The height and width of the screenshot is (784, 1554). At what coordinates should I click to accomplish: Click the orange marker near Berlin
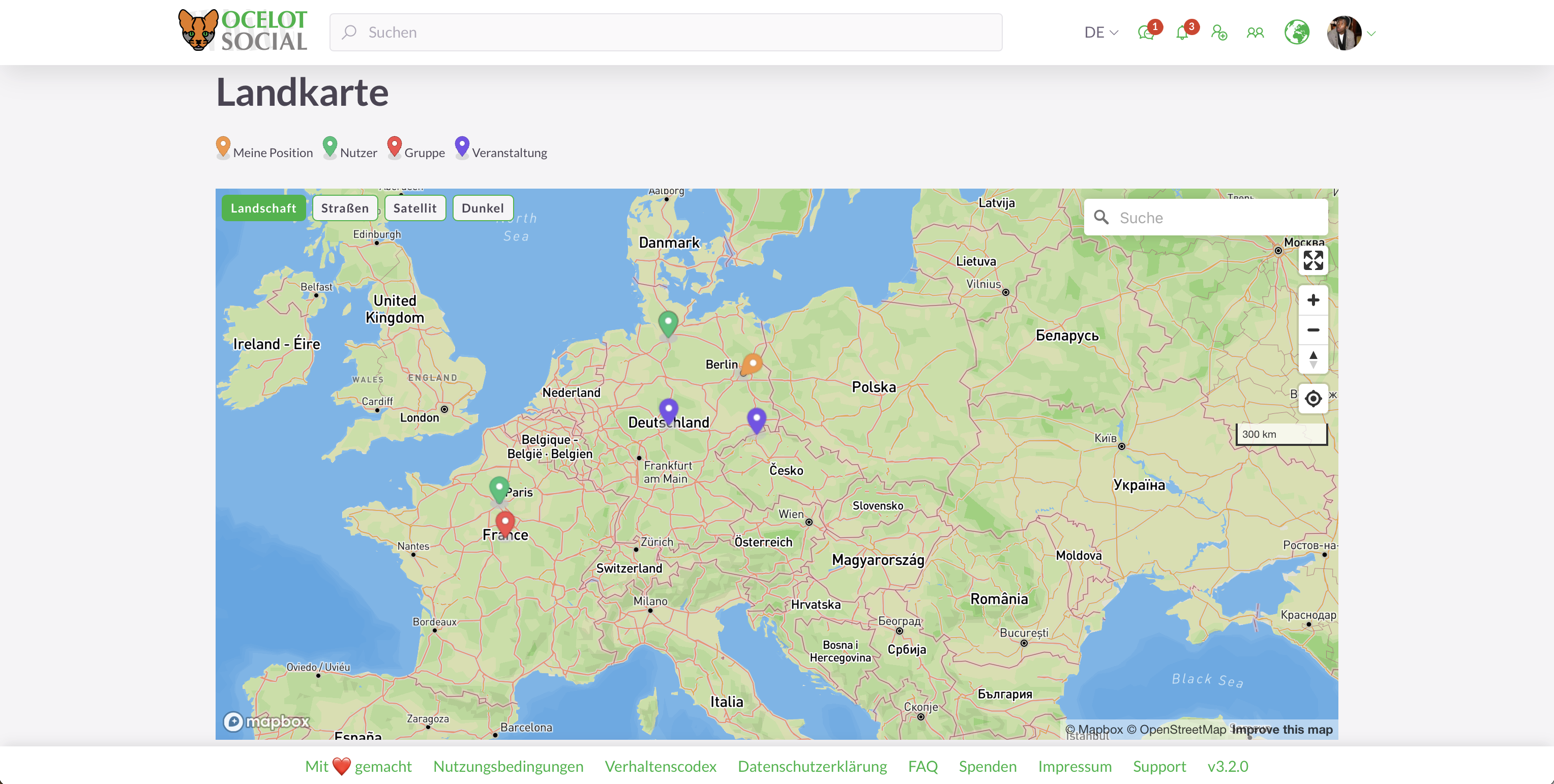pyautogui.click(x=752, y=363)
